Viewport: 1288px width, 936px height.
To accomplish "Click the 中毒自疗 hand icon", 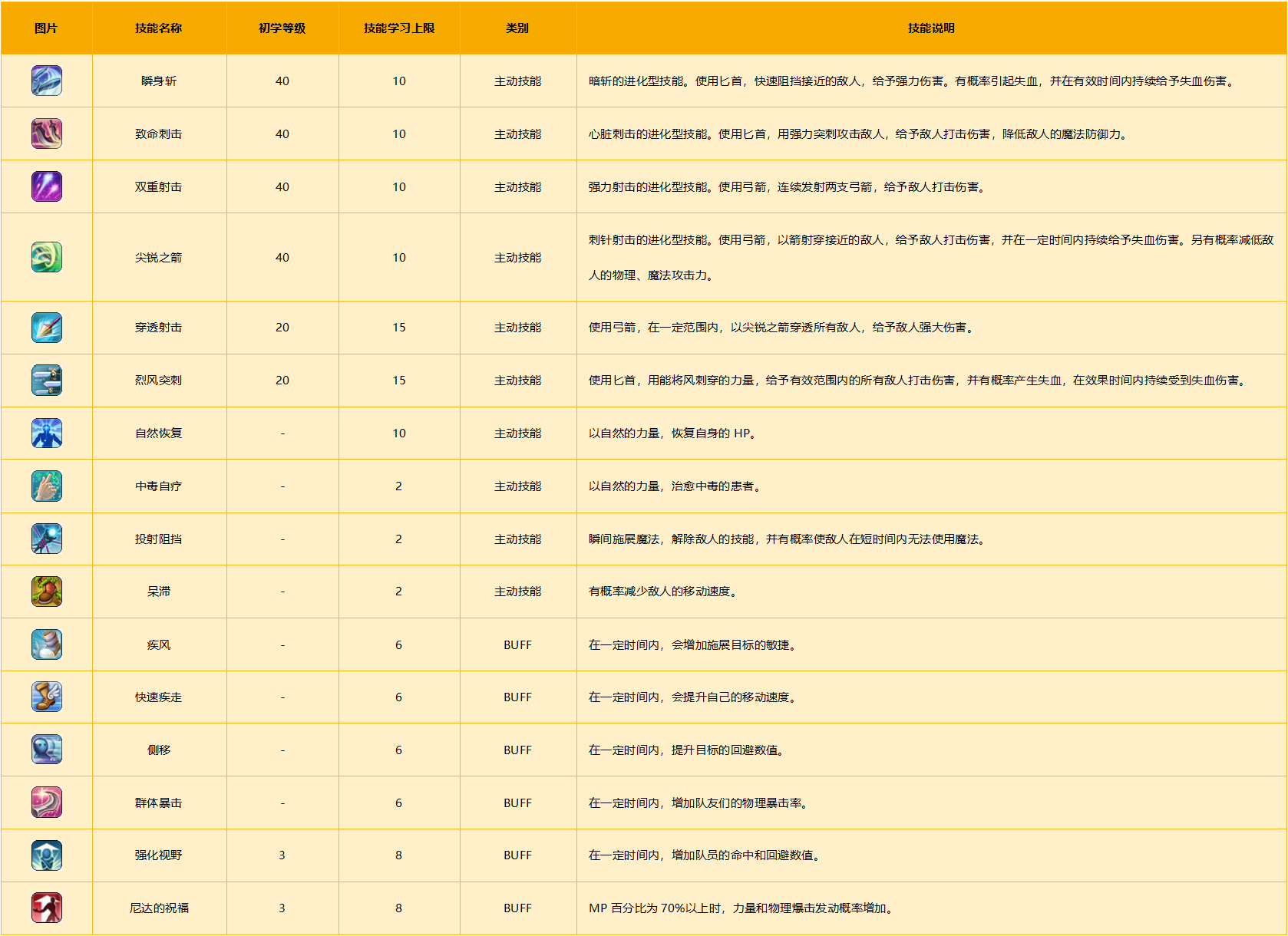I will (47, 486).
